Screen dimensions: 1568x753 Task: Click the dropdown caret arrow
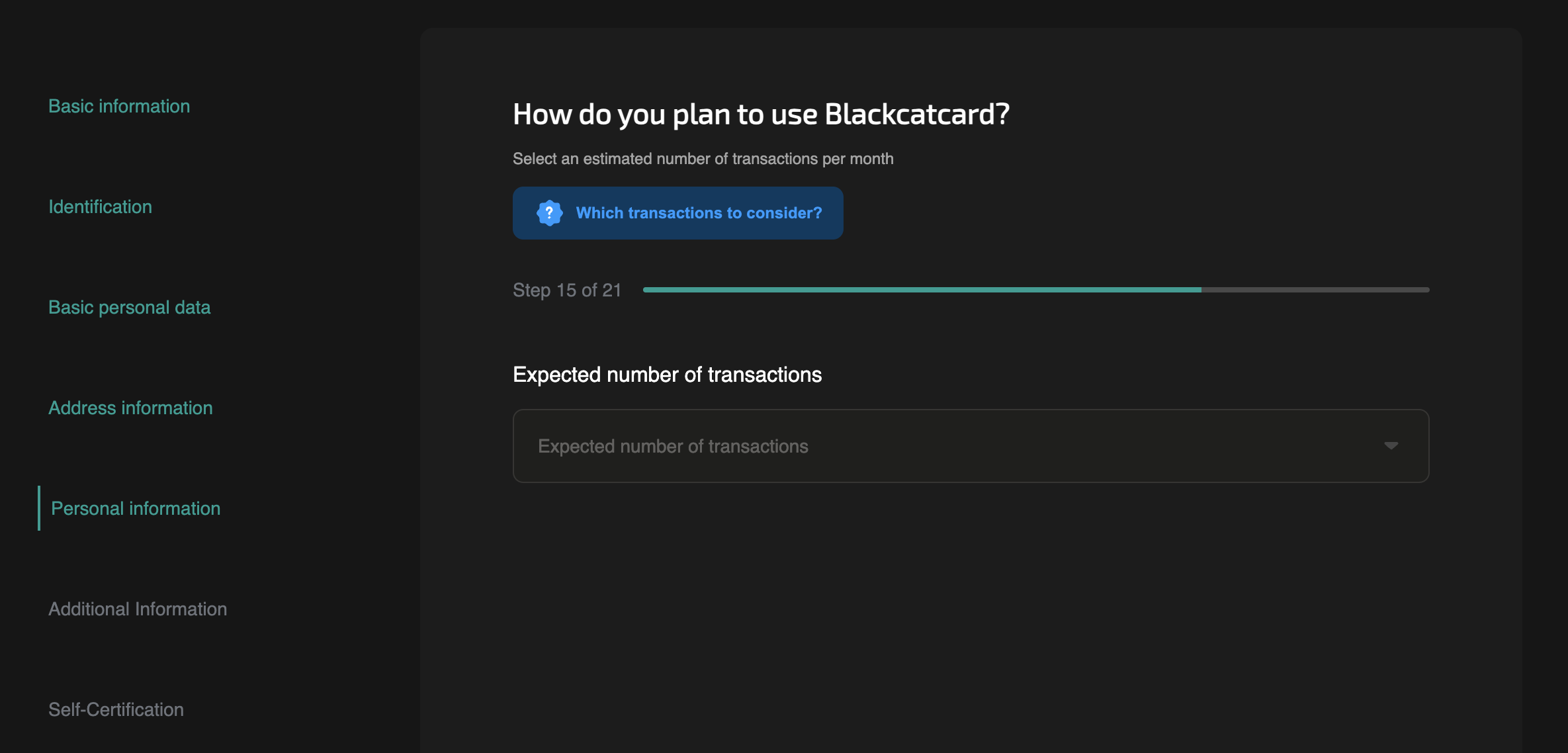point(1391,446)
